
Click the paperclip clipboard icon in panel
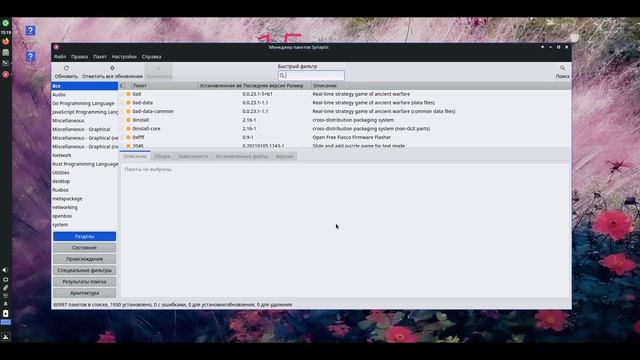point(5,288)
